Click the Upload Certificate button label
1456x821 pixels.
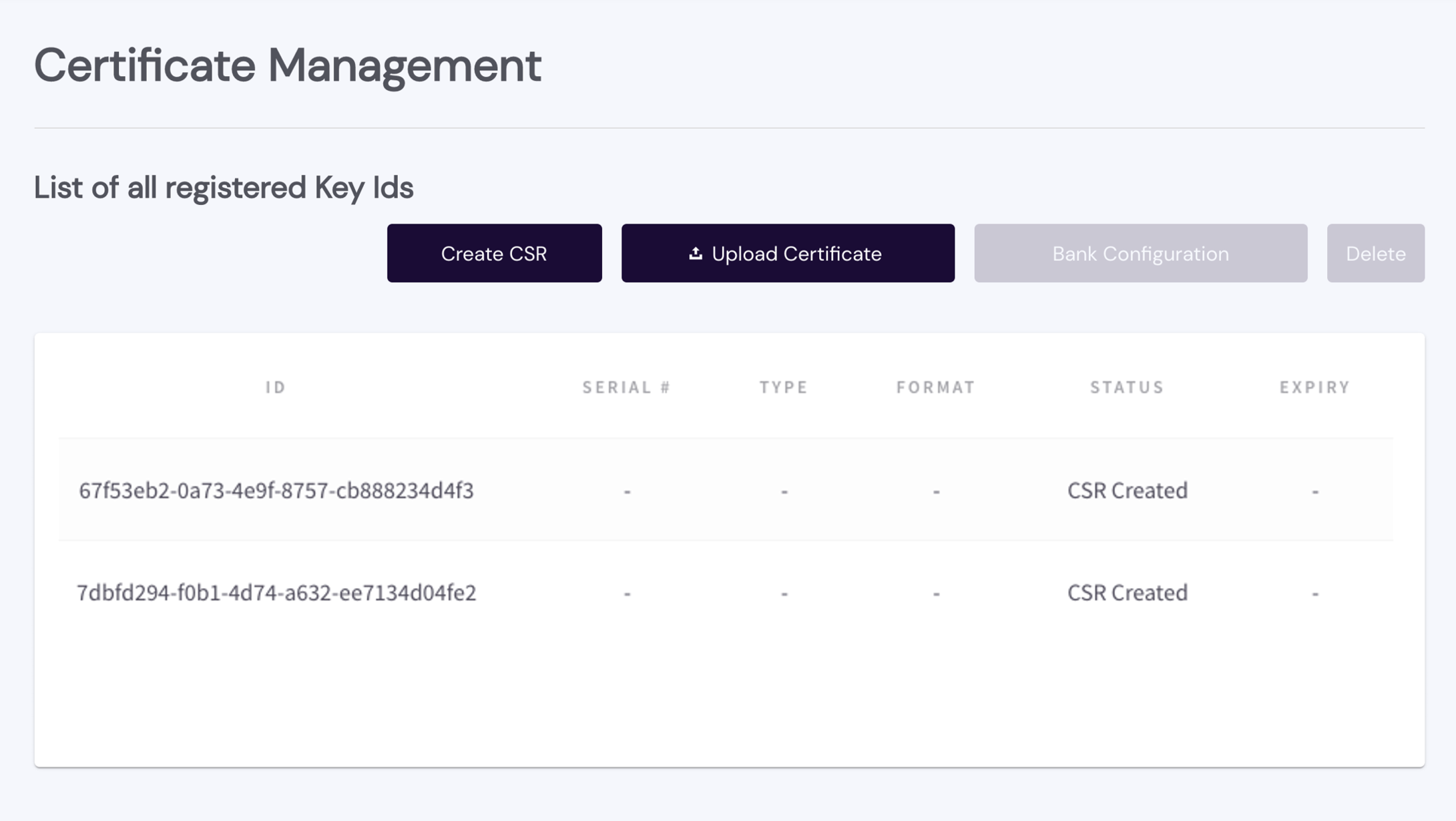(796, 254)
